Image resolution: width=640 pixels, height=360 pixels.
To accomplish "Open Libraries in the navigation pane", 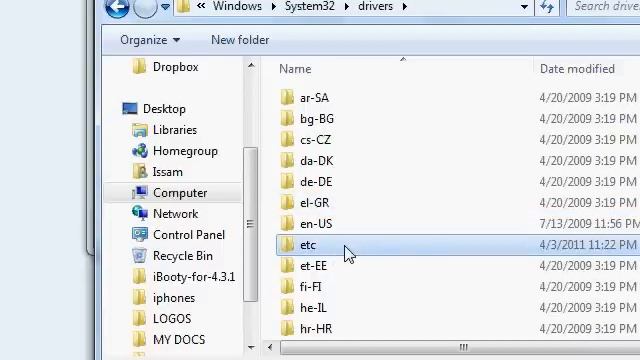I will tap(175, 130).
